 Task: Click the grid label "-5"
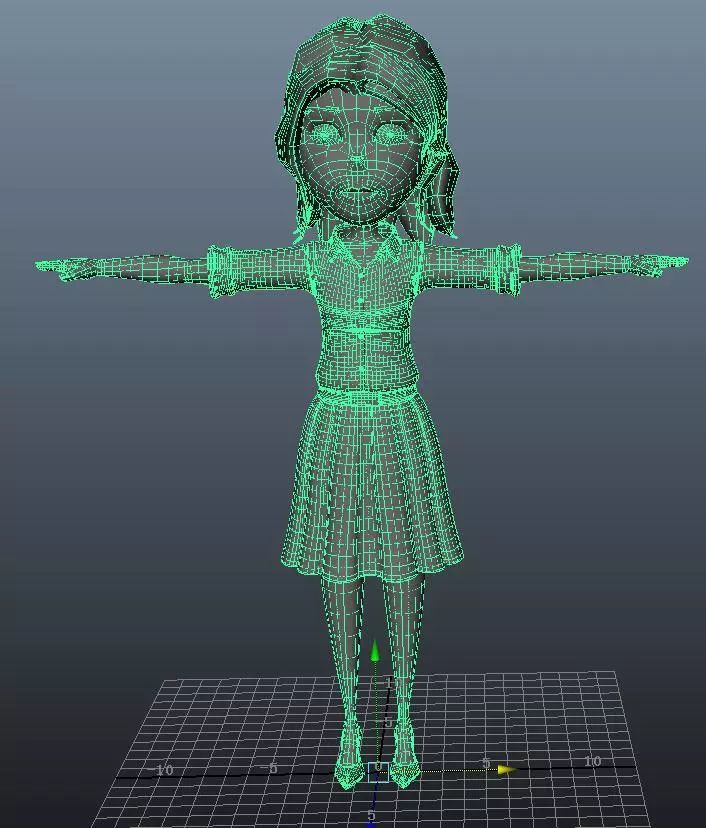(x=270, y=768)
